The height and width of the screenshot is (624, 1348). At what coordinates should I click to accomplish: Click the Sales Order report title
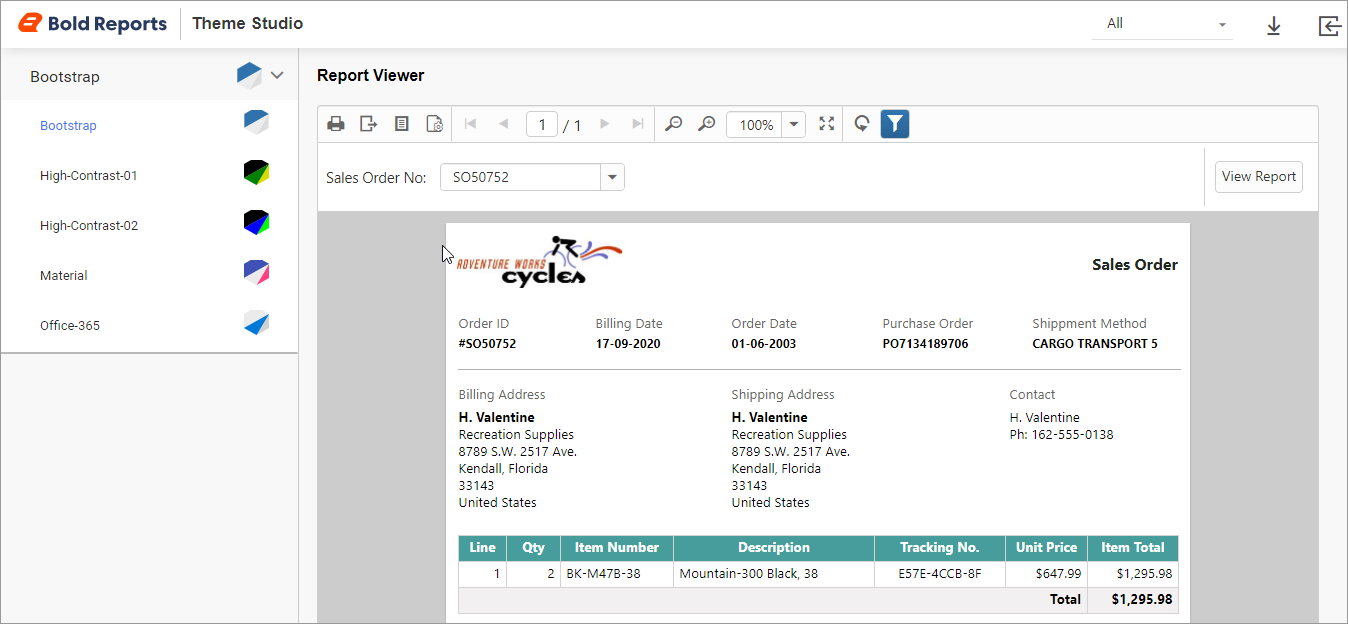point(1135,265)
